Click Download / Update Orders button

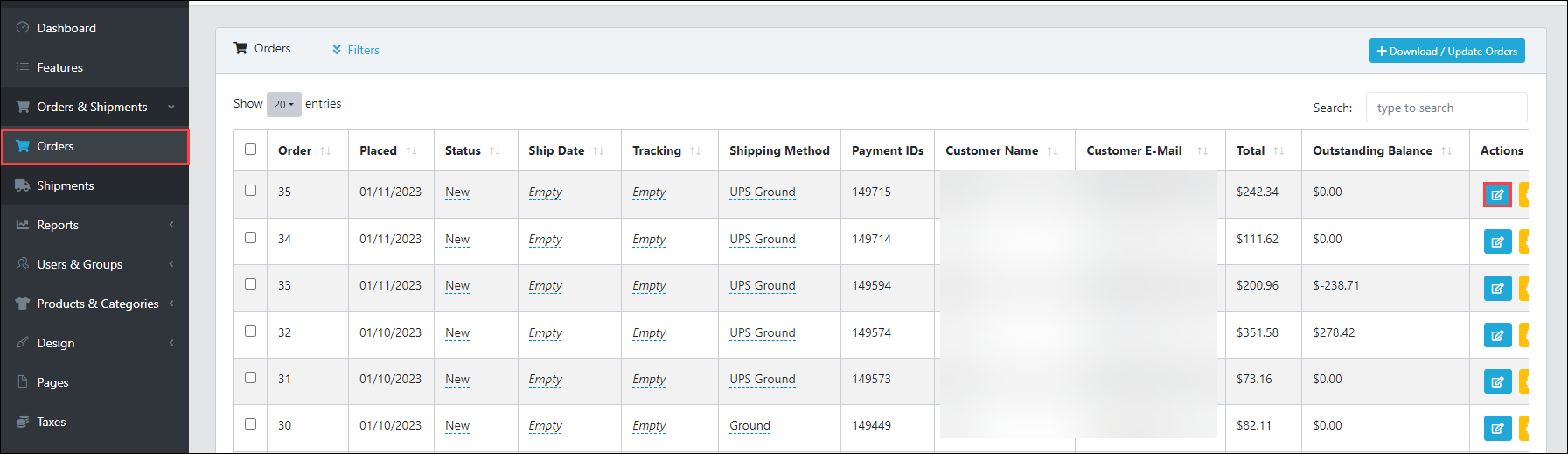1446,51
